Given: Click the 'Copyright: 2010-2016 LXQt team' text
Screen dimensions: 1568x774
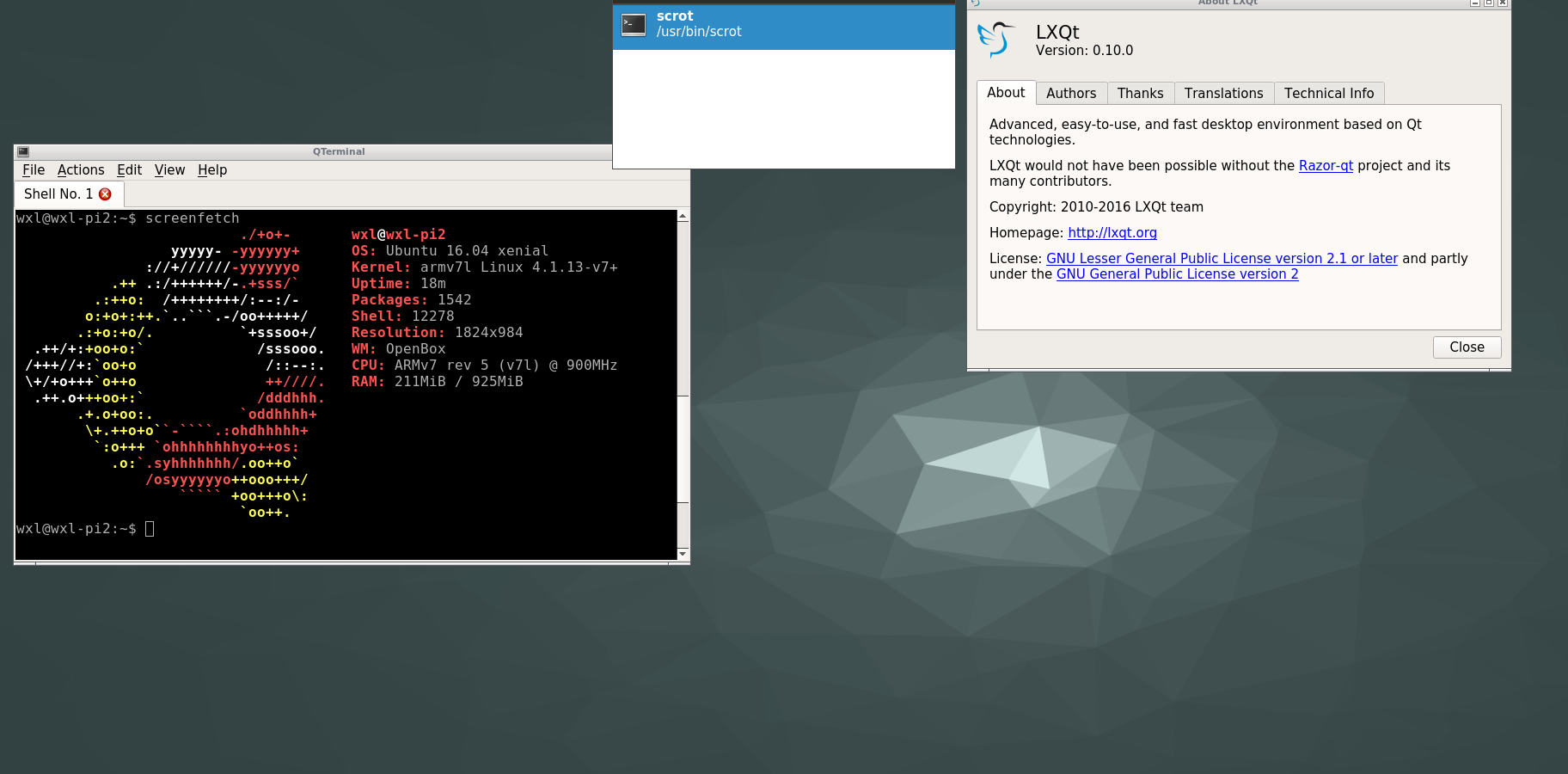Looking at the screenshot, I should tap(1096, 207).
